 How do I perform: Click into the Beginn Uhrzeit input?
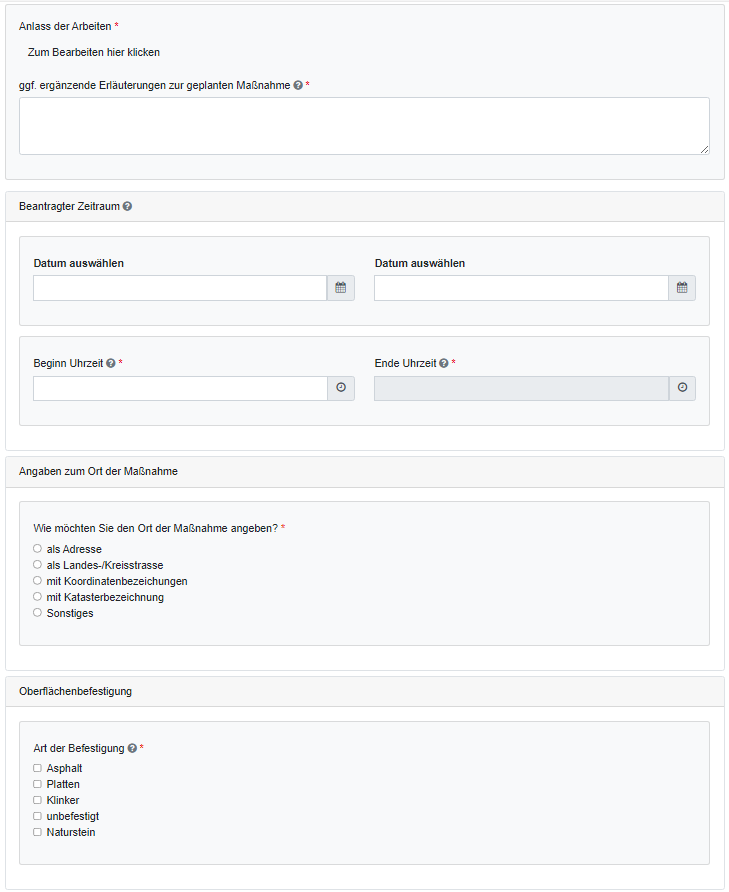coord(180,388)
